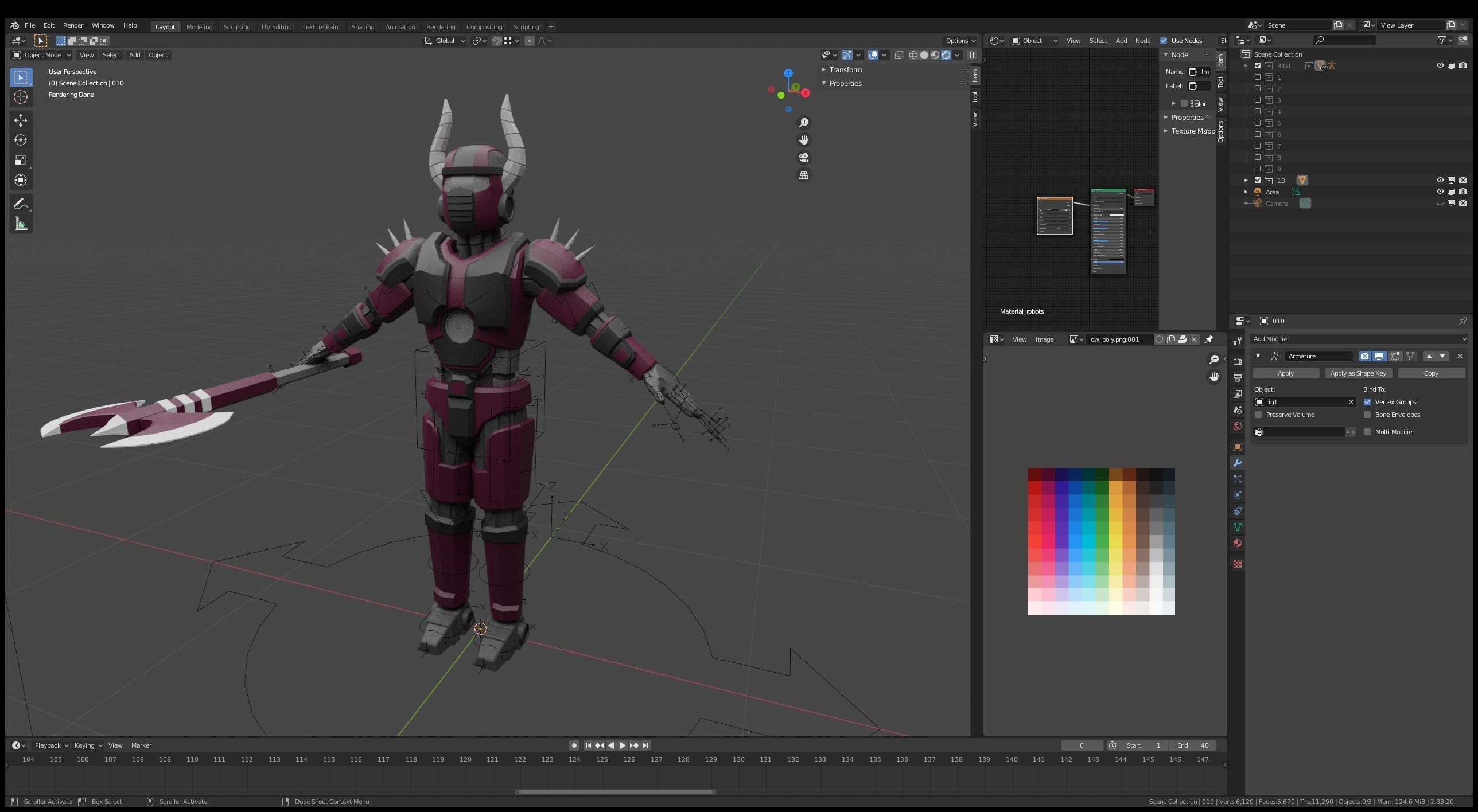Remove the Armature modifier with X
The height and width of the screenshot is (812, 1478).
pyautogui.click(x=1460, y=356)
